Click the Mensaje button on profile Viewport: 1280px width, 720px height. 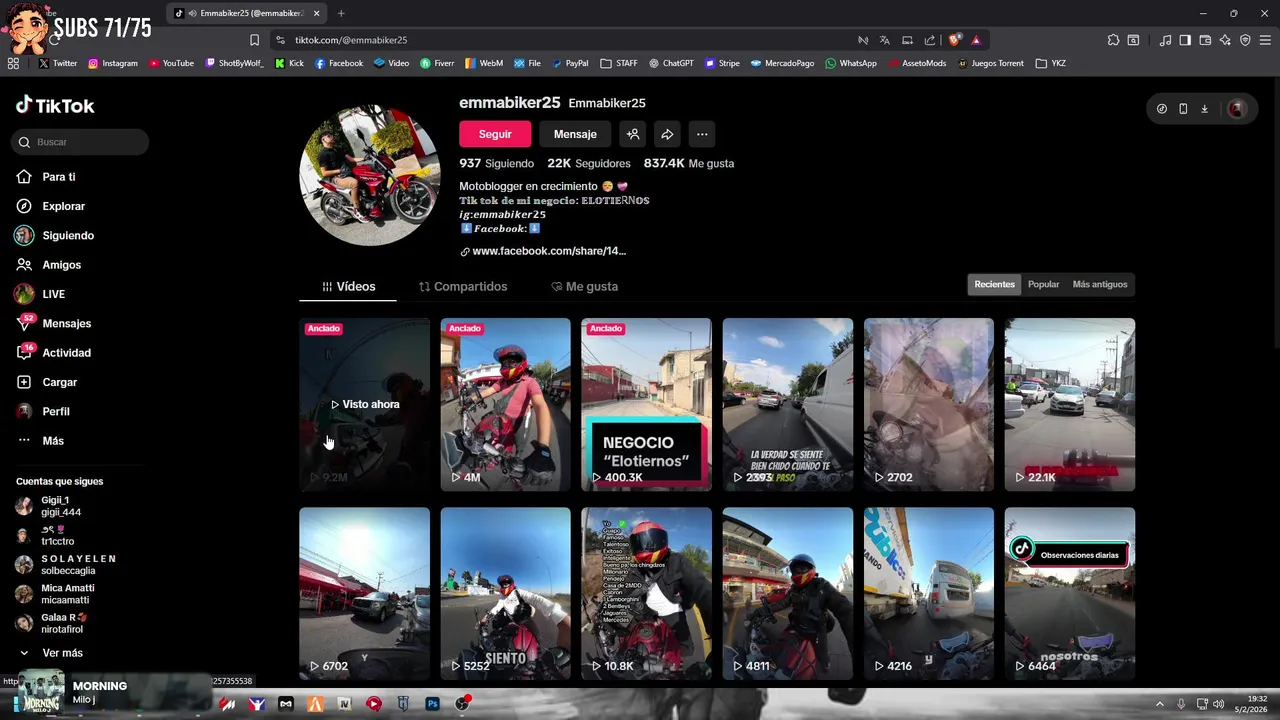575,134
